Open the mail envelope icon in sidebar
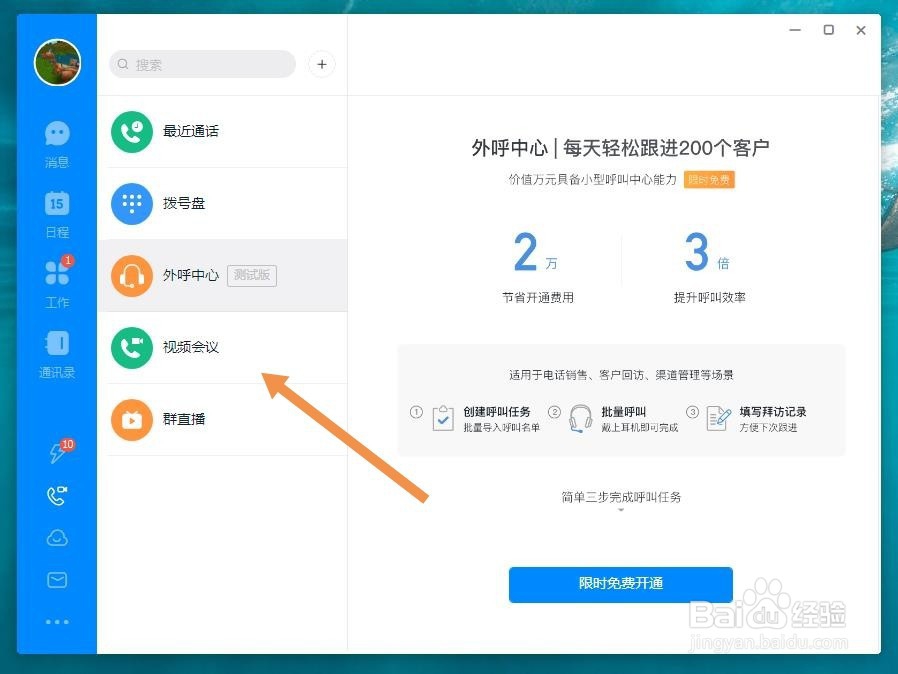 (56, 579)
